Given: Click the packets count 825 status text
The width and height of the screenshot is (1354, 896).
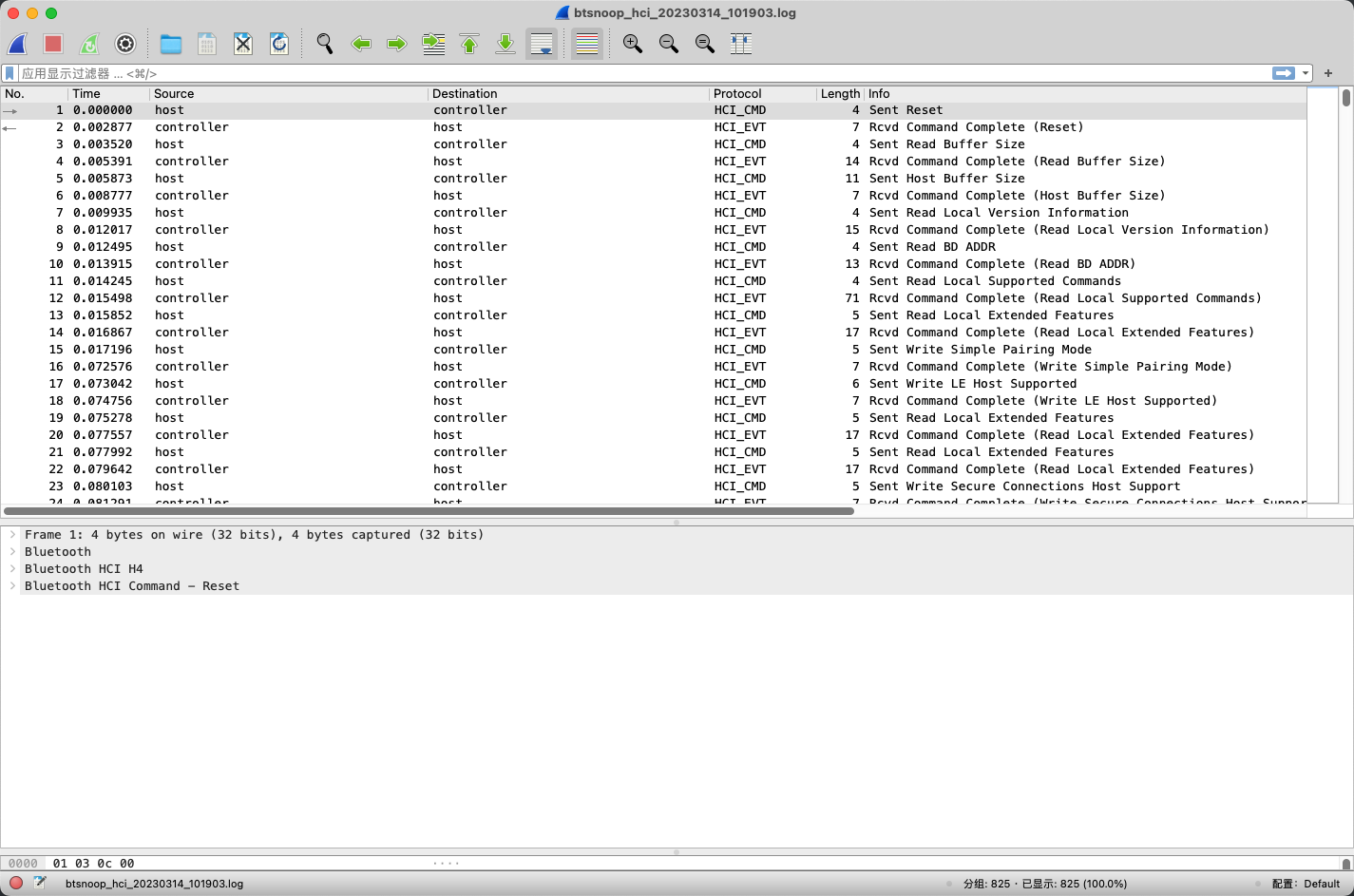Looking at the screenshot, I should point(1045,884).
